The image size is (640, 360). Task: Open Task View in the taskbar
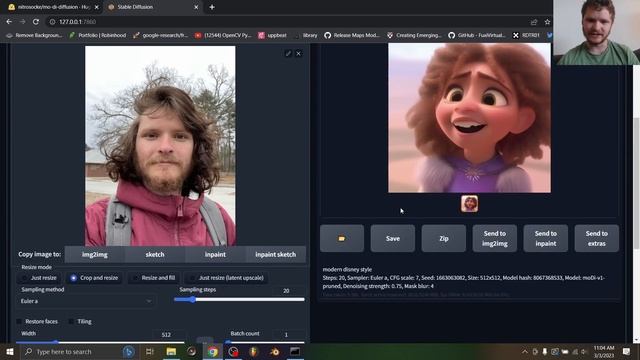tap(149, 351)
